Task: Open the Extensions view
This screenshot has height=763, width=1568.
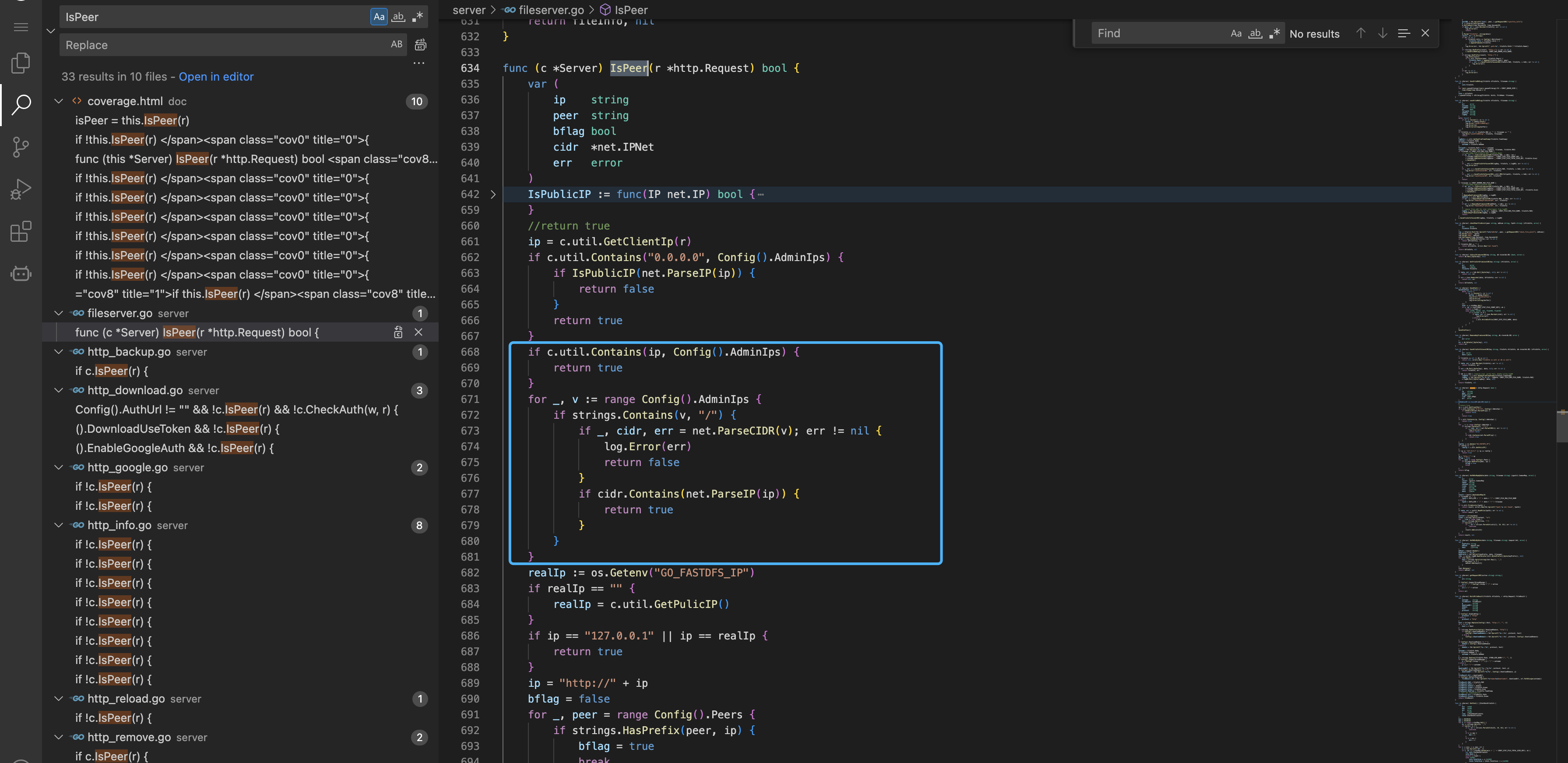Action: tap(21, 231)
